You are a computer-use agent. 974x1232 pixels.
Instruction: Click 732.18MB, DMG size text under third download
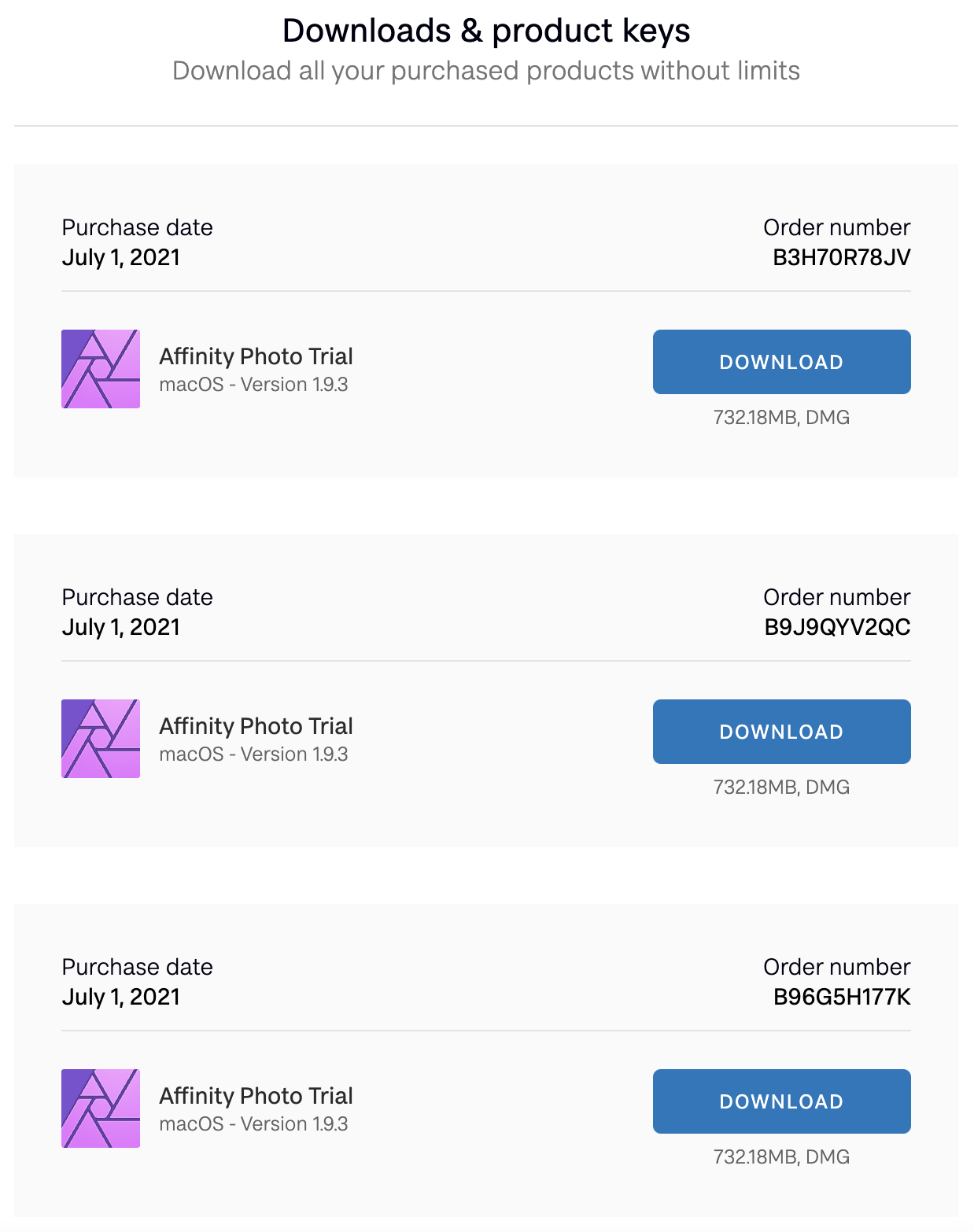pos(781,1157)
